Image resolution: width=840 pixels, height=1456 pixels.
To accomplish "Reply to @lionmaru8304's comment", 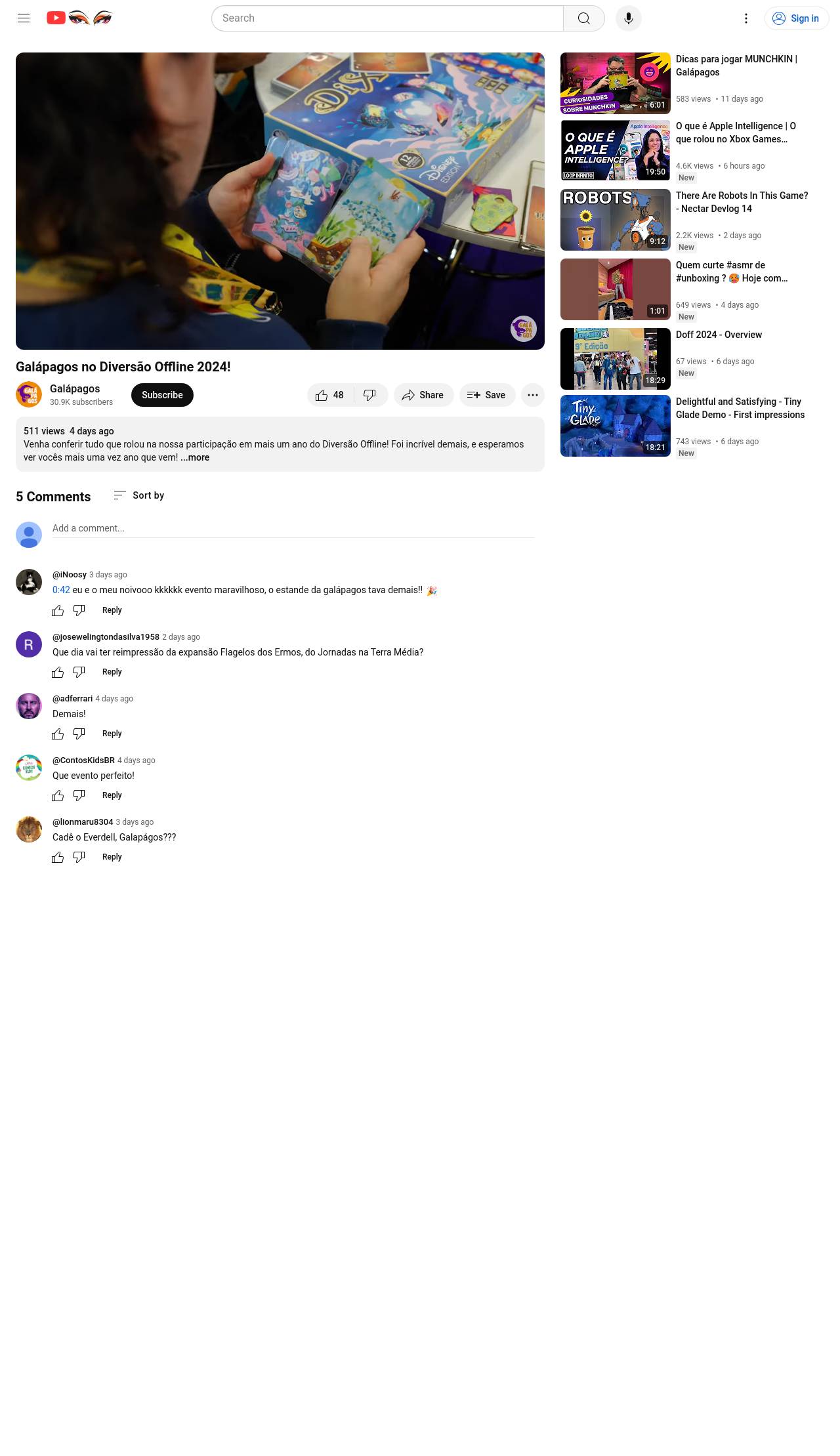I will 112,857.
